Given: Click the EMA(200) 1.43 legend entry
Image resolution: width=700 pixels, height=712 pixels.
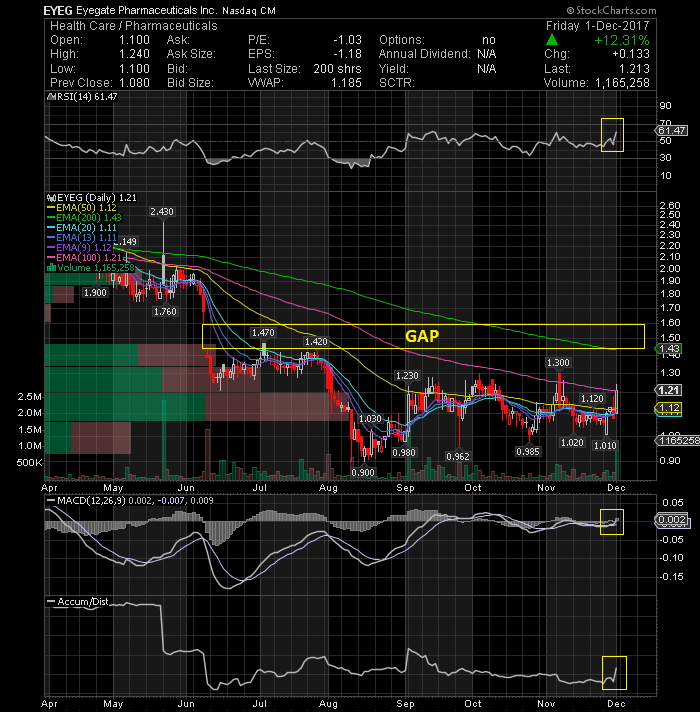Looking at the screenshot, I should (x=84, y=218).
